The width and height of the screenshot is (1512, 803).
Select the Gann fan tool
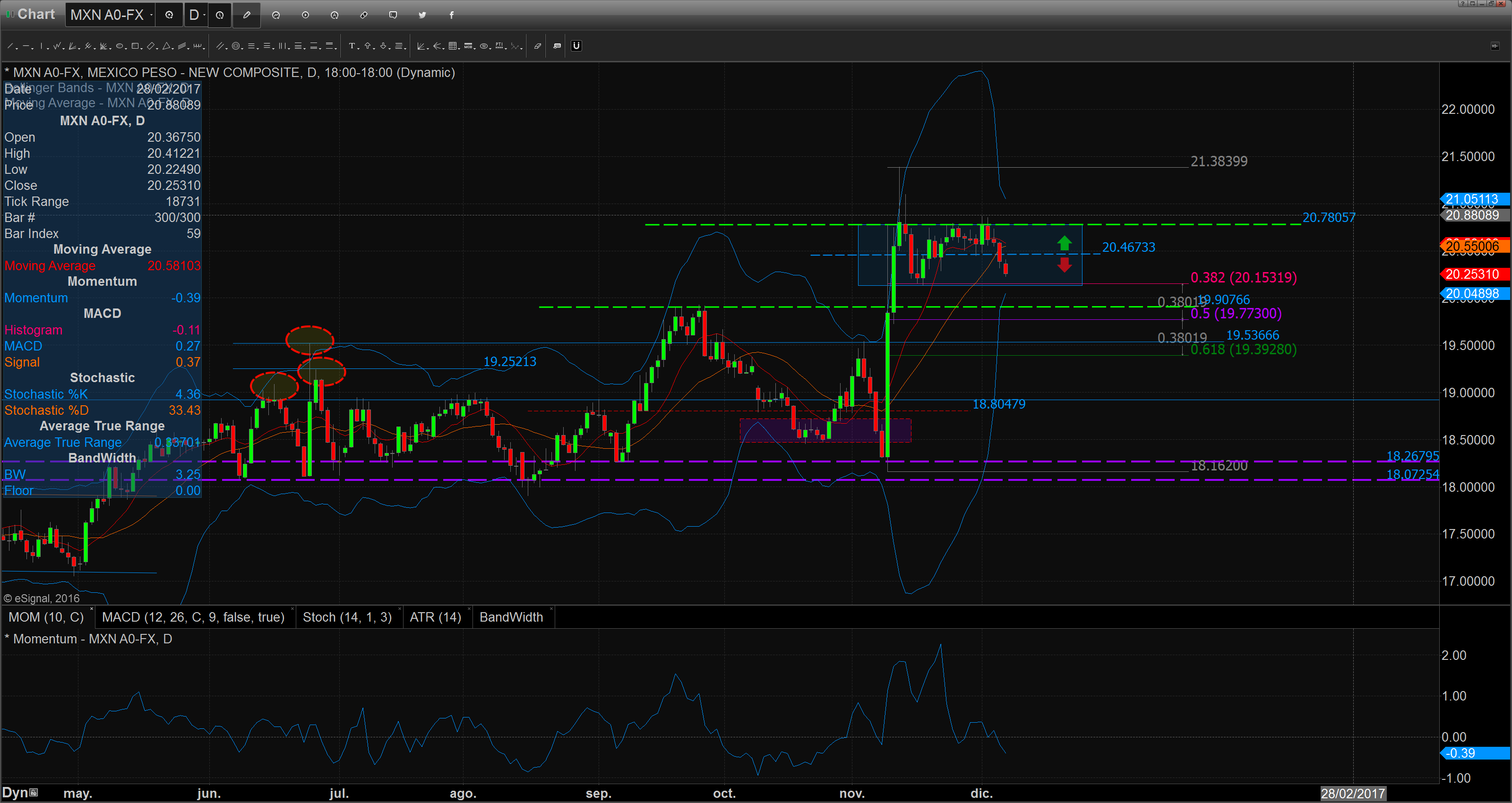click(73, 46)
